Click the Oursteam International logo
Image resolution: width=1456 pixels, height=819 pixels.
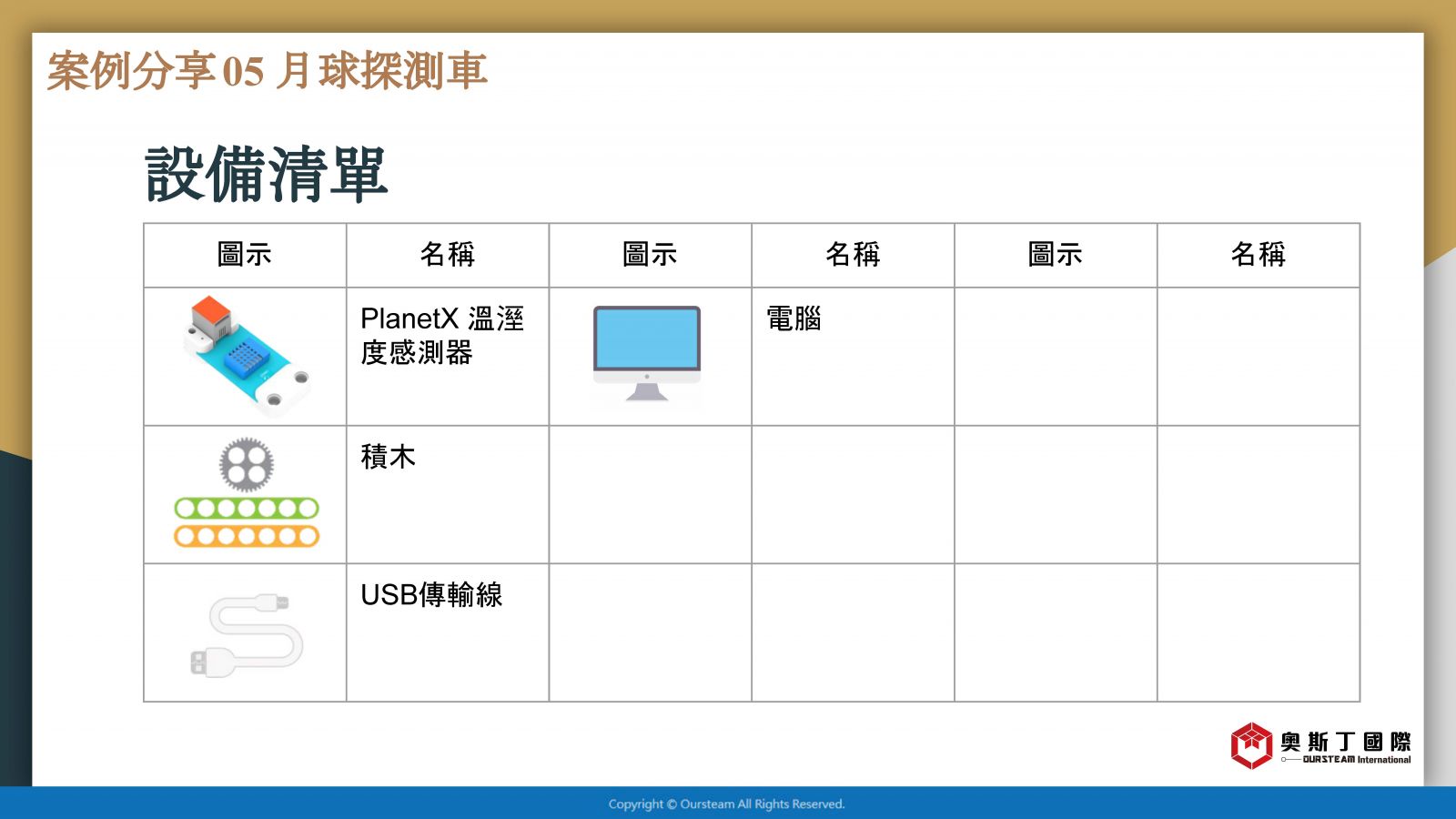point(1319,746)
